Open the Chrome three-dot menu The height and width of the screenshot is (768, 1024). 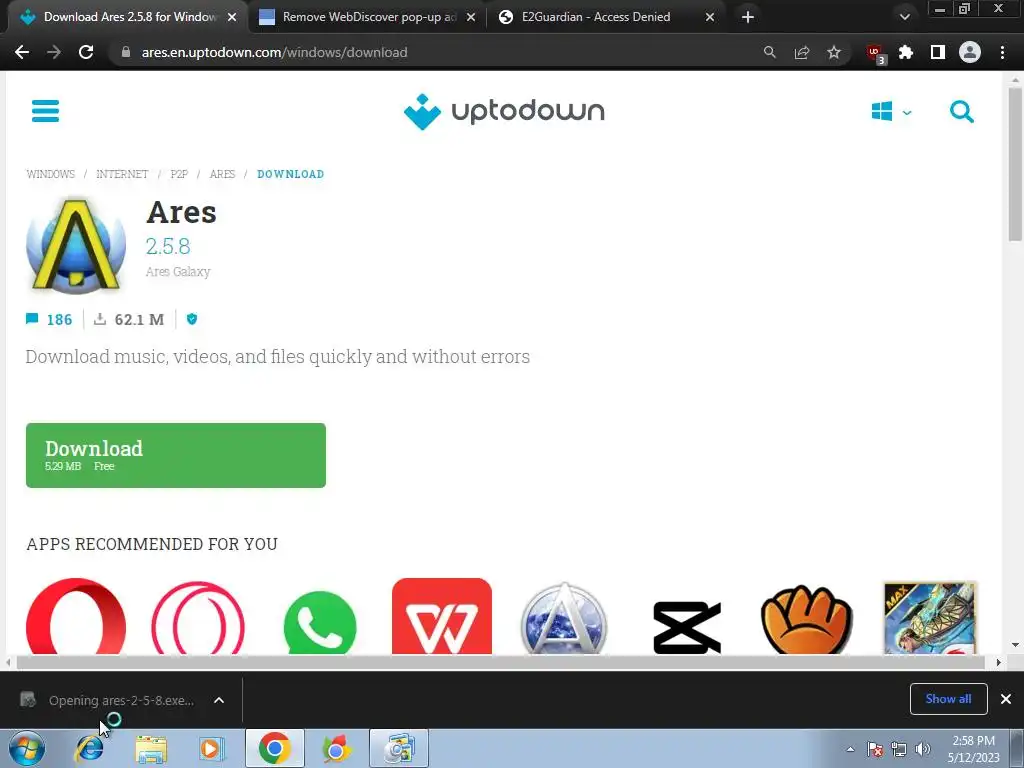(1002, 52)
